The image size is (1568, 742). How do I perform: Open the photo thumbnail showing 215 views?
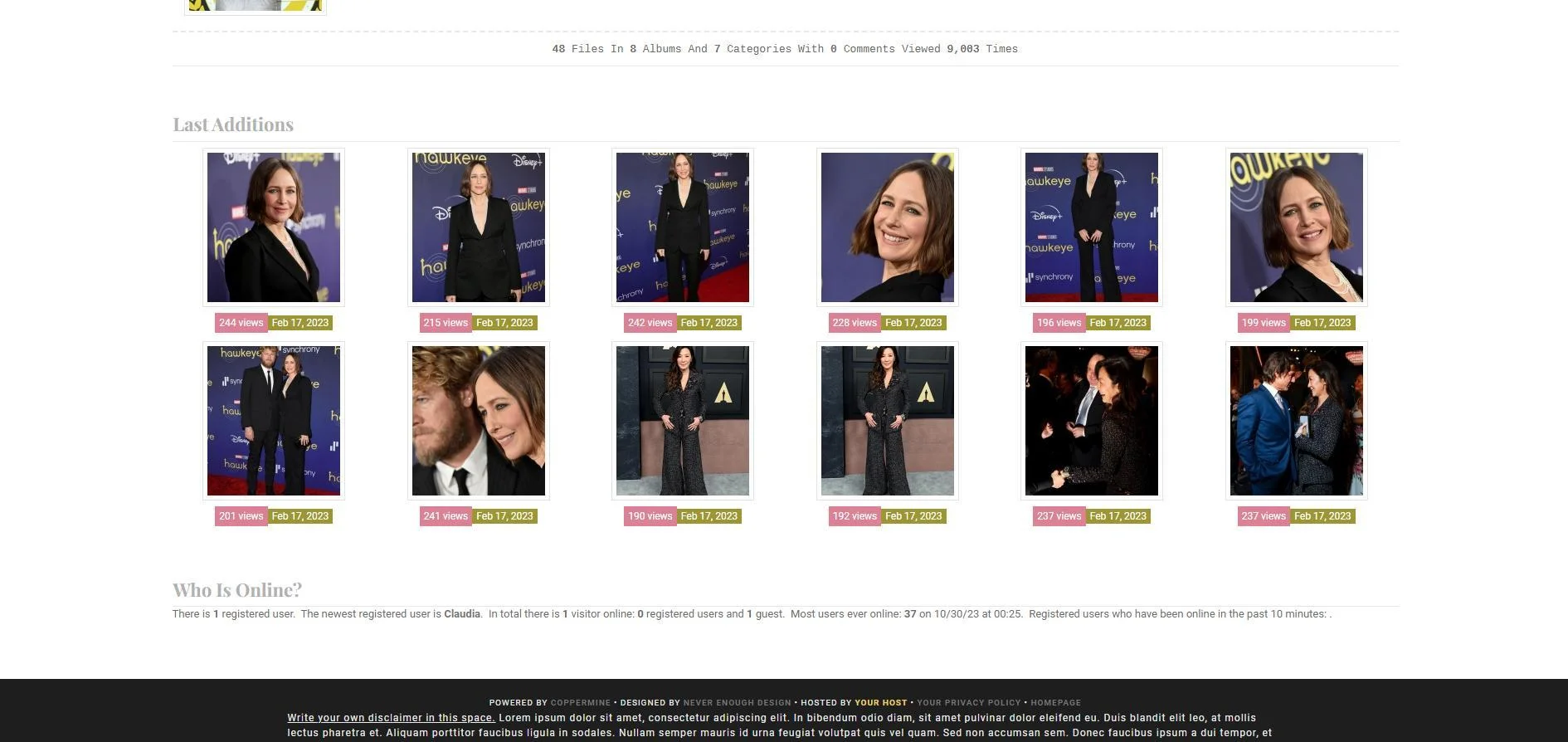pos(479,227)
